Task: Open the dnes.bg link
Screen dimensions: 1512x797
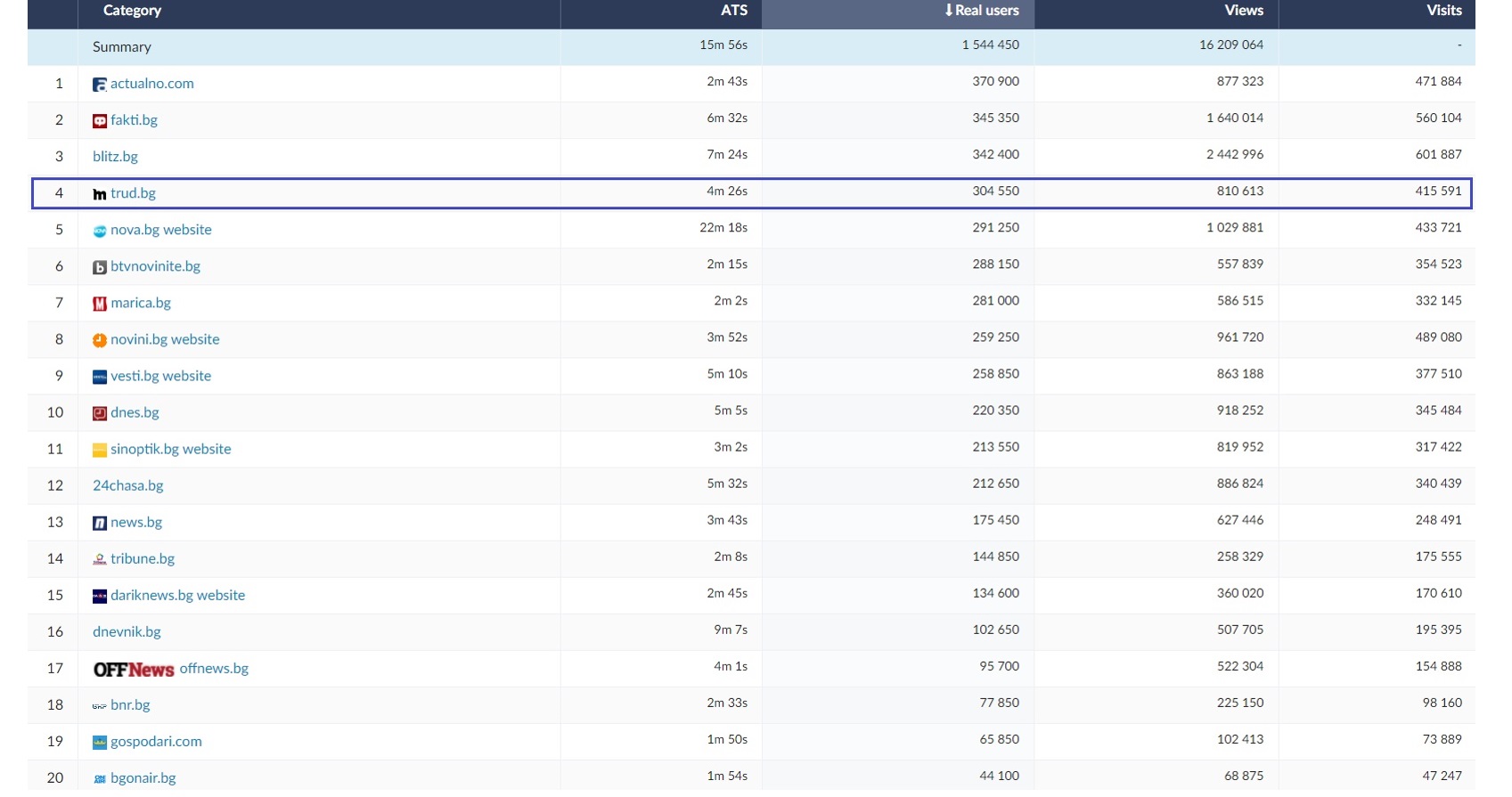Action: coord(135,412)
